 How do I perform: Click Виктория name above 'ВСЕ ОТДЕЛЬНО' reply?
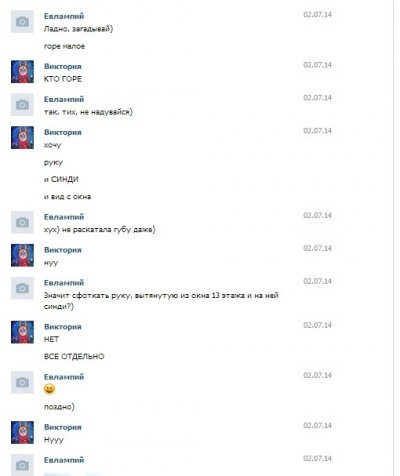63,327
